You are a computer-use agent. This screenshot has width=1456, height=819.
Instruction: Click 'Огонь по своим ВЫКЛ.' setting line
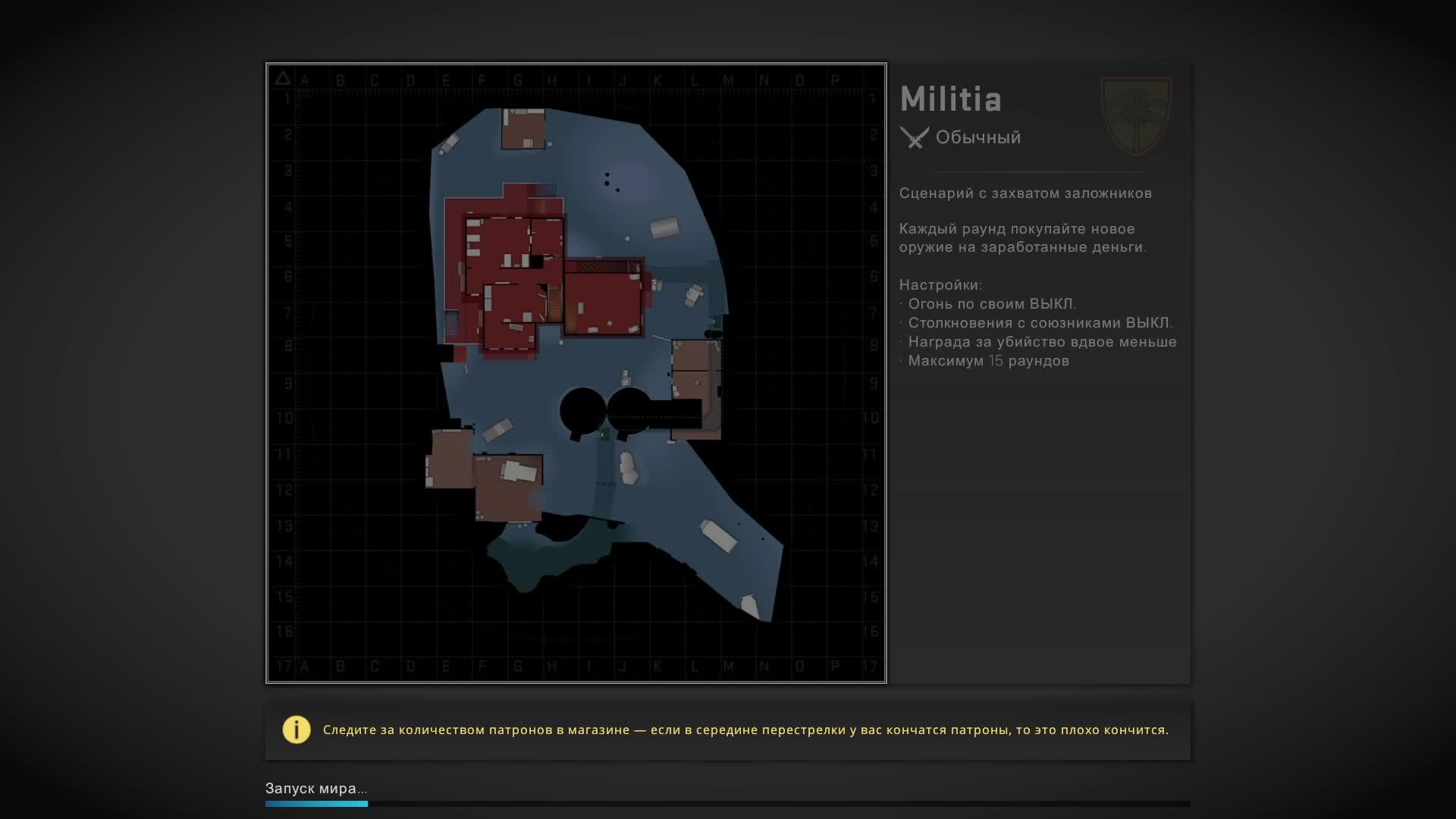coord(992,304)
